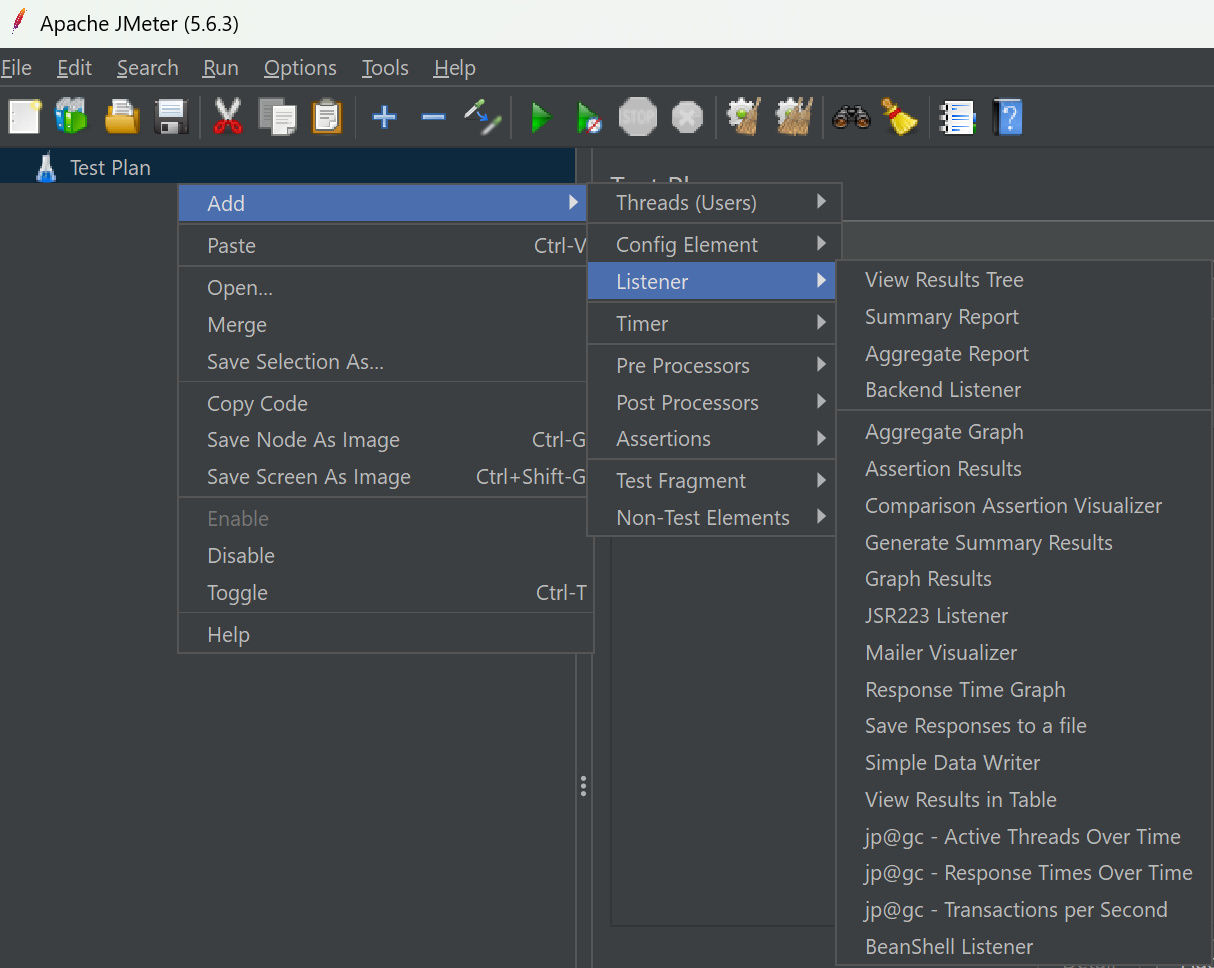Open the Help menu in menu bar
This screenshot has height=968, width=1214.
[455, 68]
